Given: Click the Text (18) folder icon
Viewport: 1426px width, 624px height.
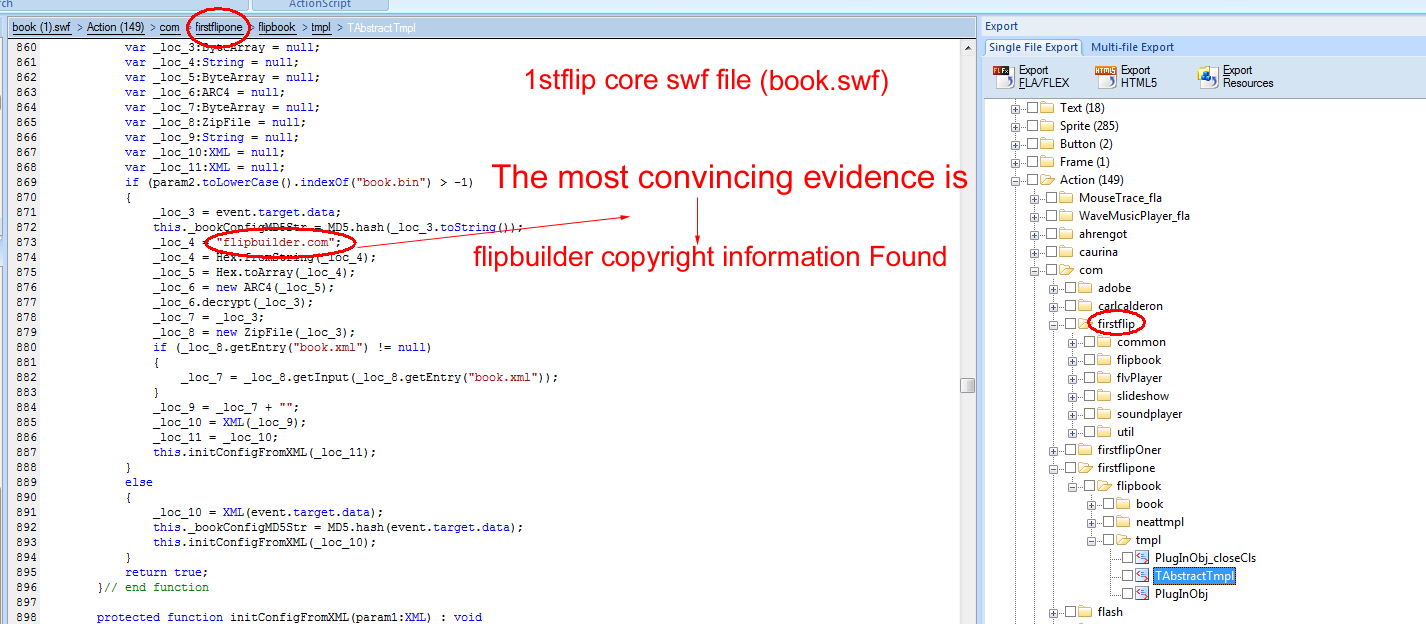Looking at the screenshot, I should (1047, 108).
